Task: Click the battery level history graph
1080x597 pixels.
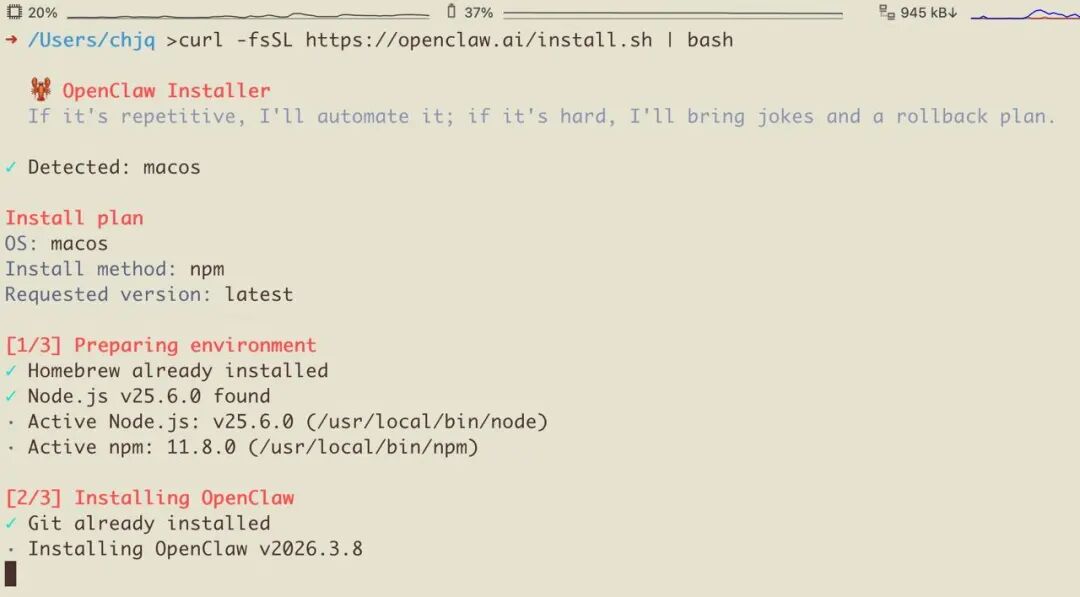Action: coord(672,14)
